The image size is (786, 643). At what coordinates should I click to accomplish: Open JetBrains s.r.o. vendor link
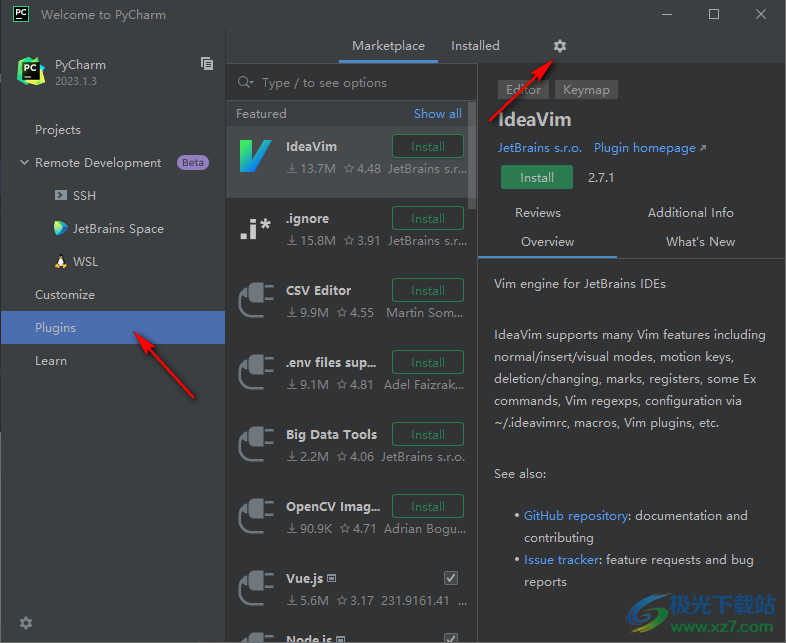pyautogui.click(x=539, y=148)
